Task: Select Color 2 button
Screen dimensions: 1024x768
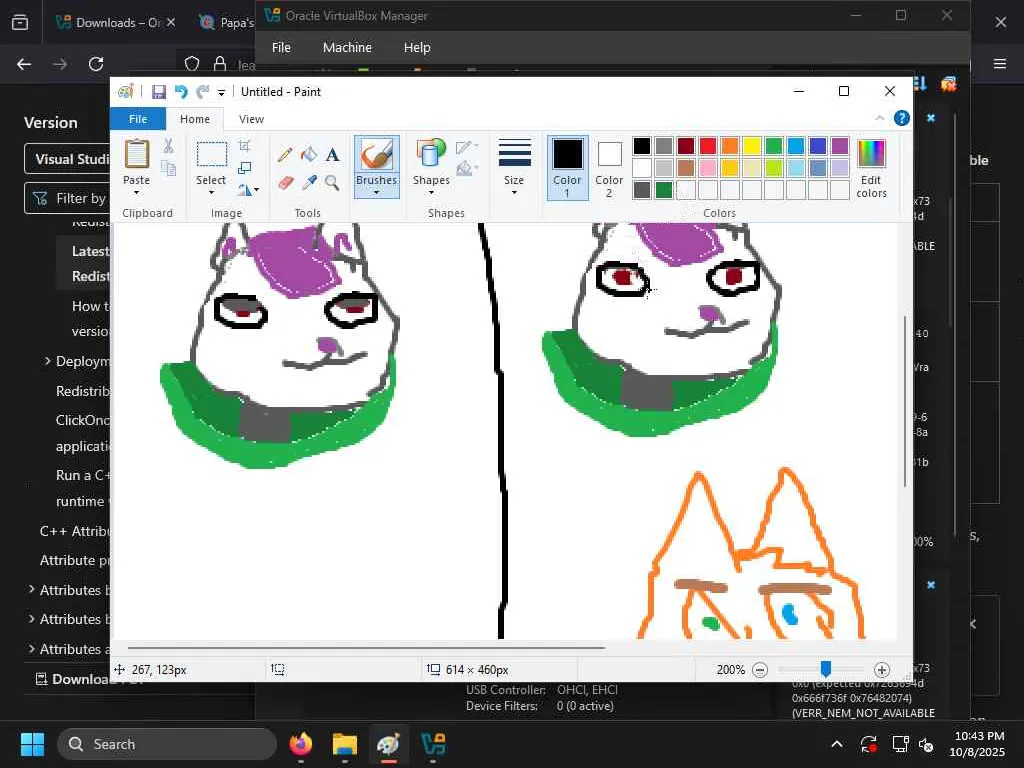Action: (609, 168)
